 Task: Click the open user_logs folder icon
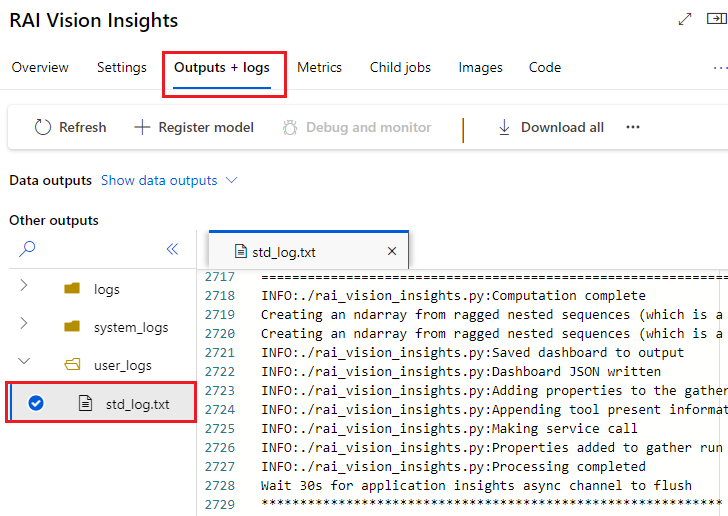[x=72, y=365]
